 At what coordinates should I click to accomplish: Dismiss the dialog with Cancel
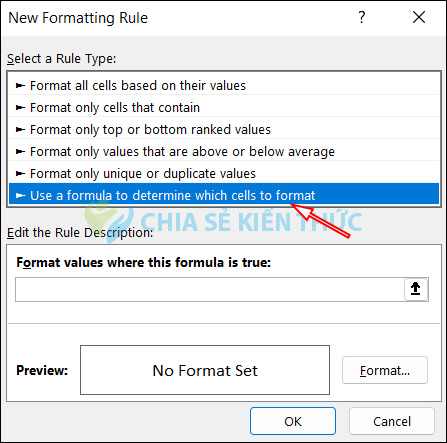click(x=392, y=421)
